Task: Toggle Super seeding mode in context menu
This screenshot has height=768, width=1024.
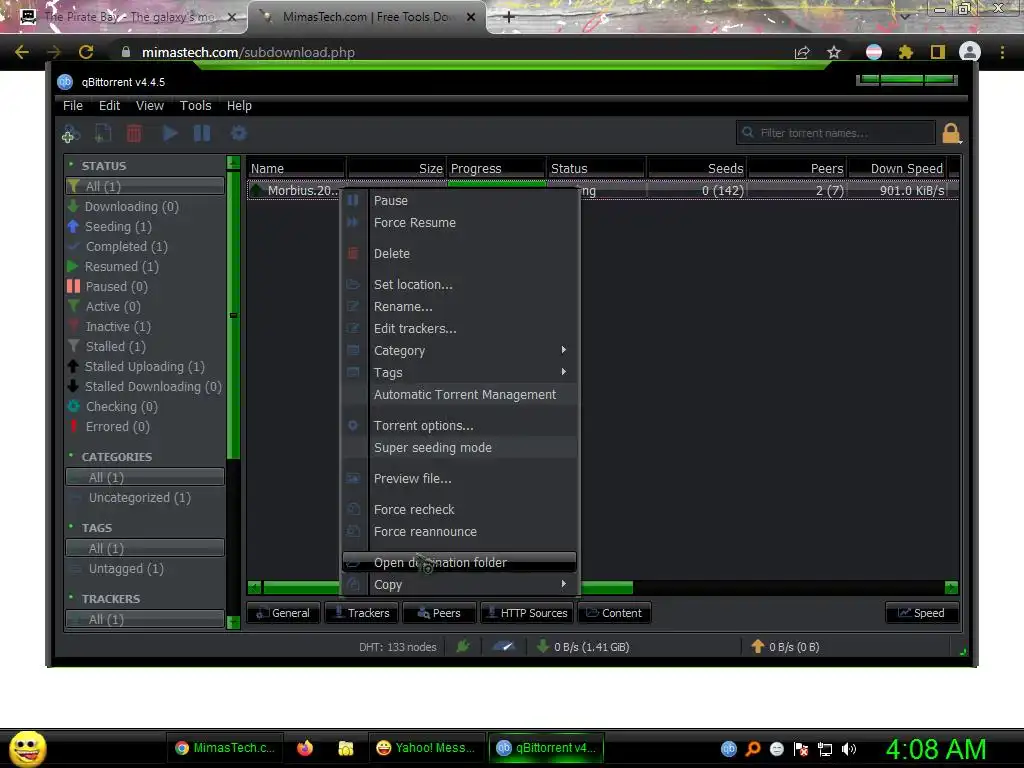Action: (460, 447)
